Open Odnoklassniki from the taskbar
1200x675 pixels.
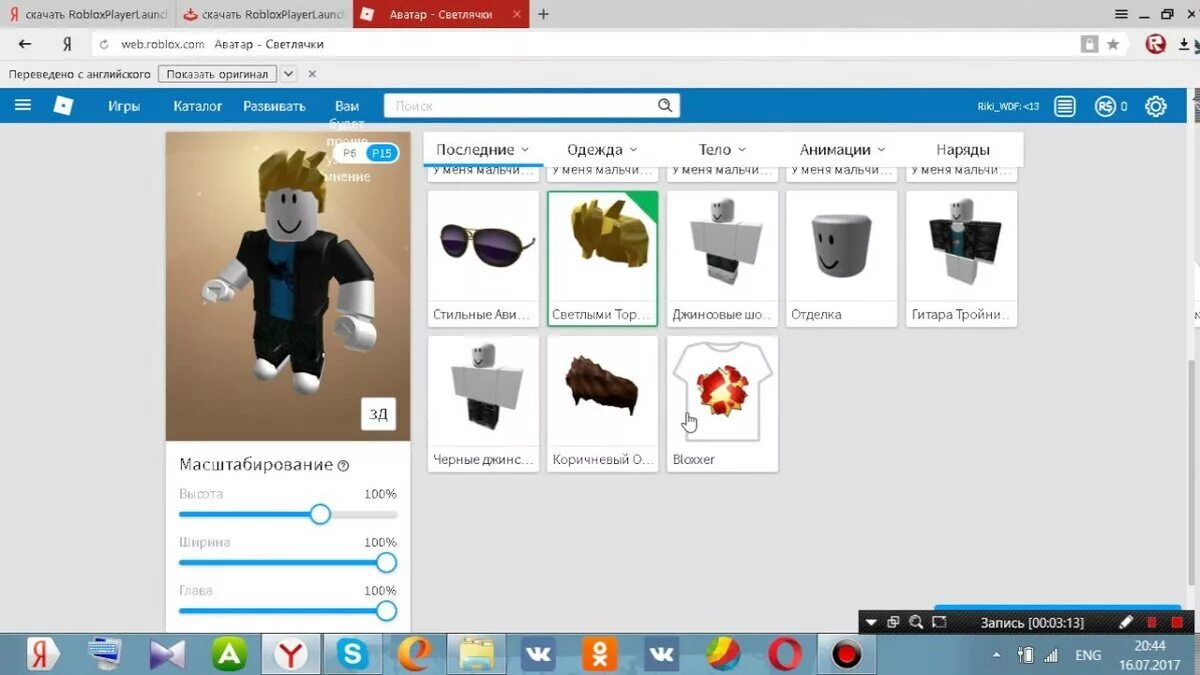[x=600, y=655]
